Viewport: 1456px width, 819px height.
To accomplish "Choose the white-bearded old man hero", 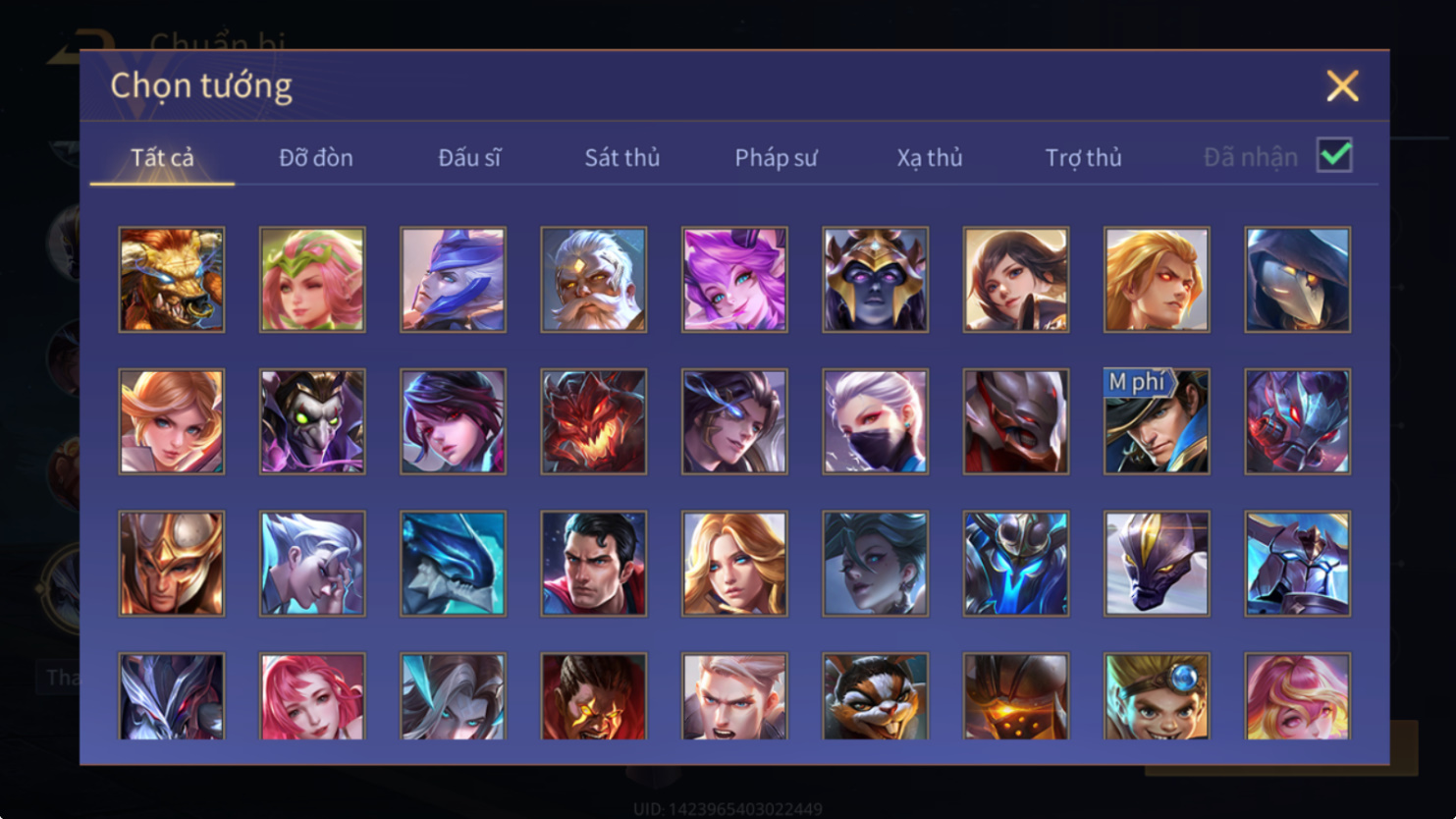I will tap(594, 280).
